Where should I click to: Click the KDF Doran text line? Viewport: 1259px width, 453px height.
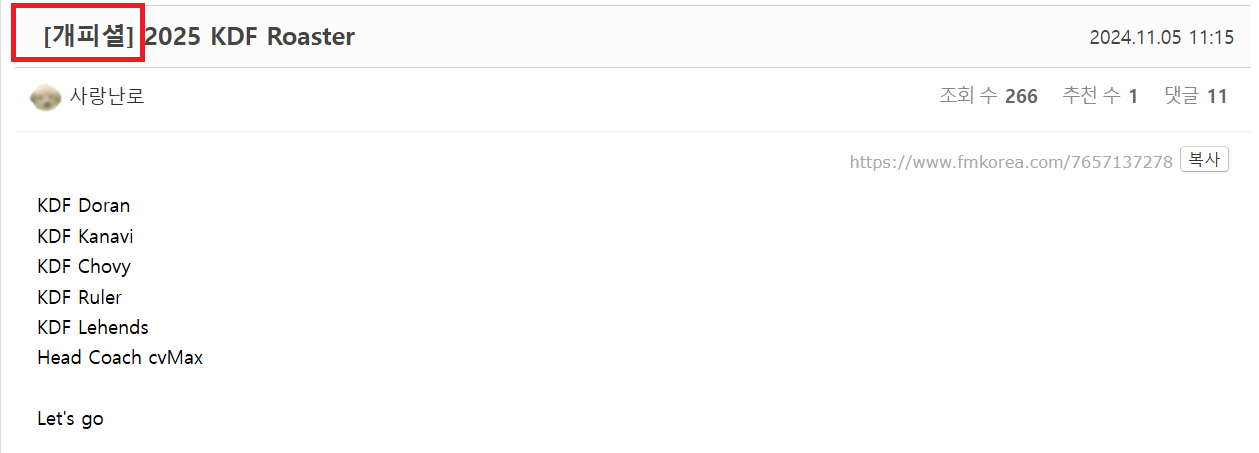83,206
